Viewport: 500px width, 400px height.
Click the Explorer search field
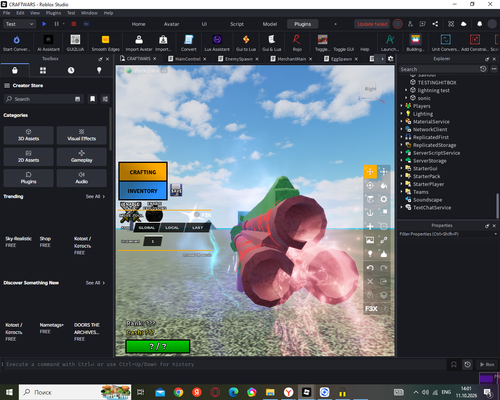439,69
